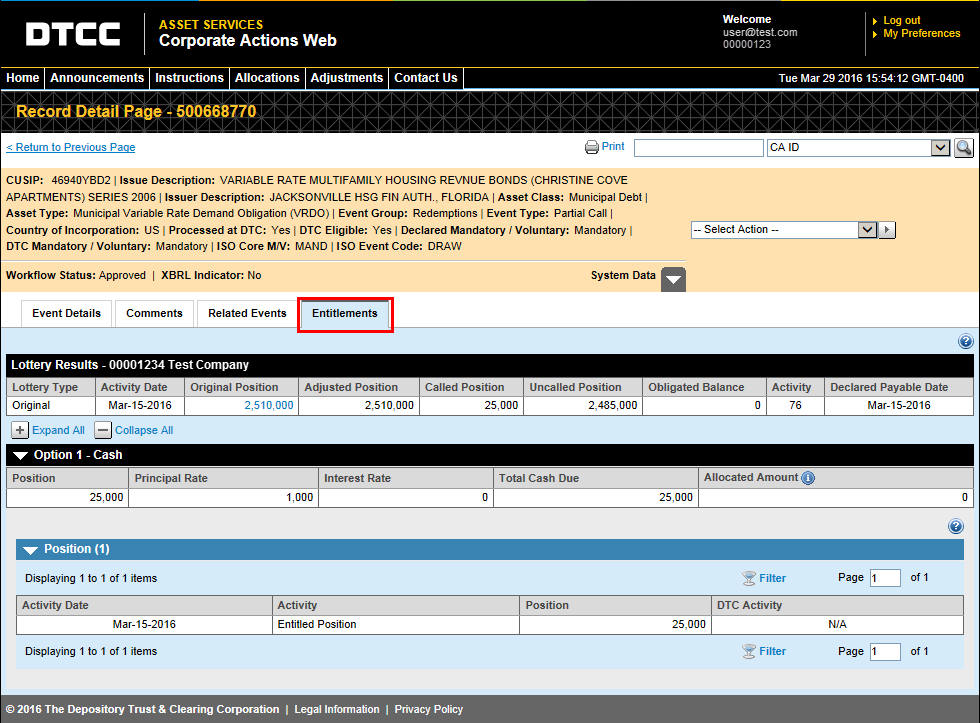Viewport: 980px width, 723px height.
Task: Click the DTC Activity column header
Action: (838, 605)
